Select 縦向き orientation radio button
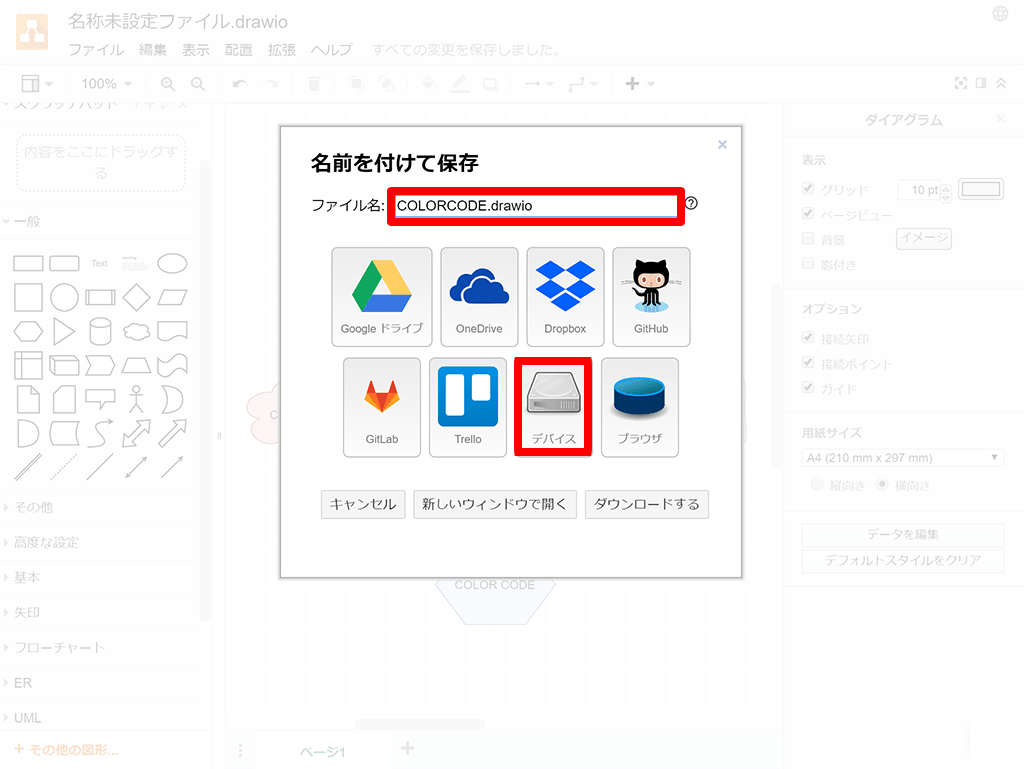The width and height of the screenshot is (1024, 769). point(816,484)
